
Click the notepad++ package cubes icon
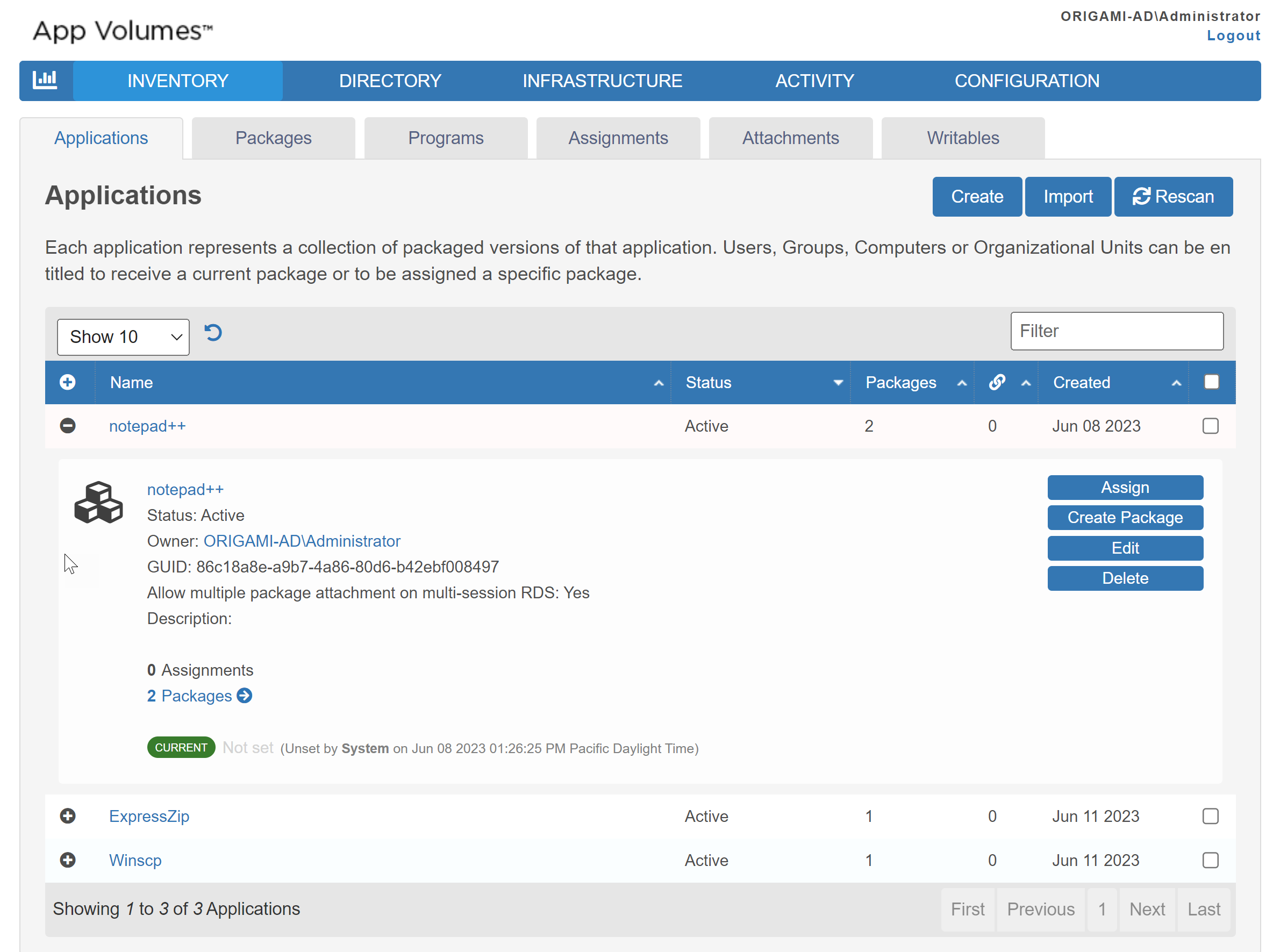tap(98, 503)
